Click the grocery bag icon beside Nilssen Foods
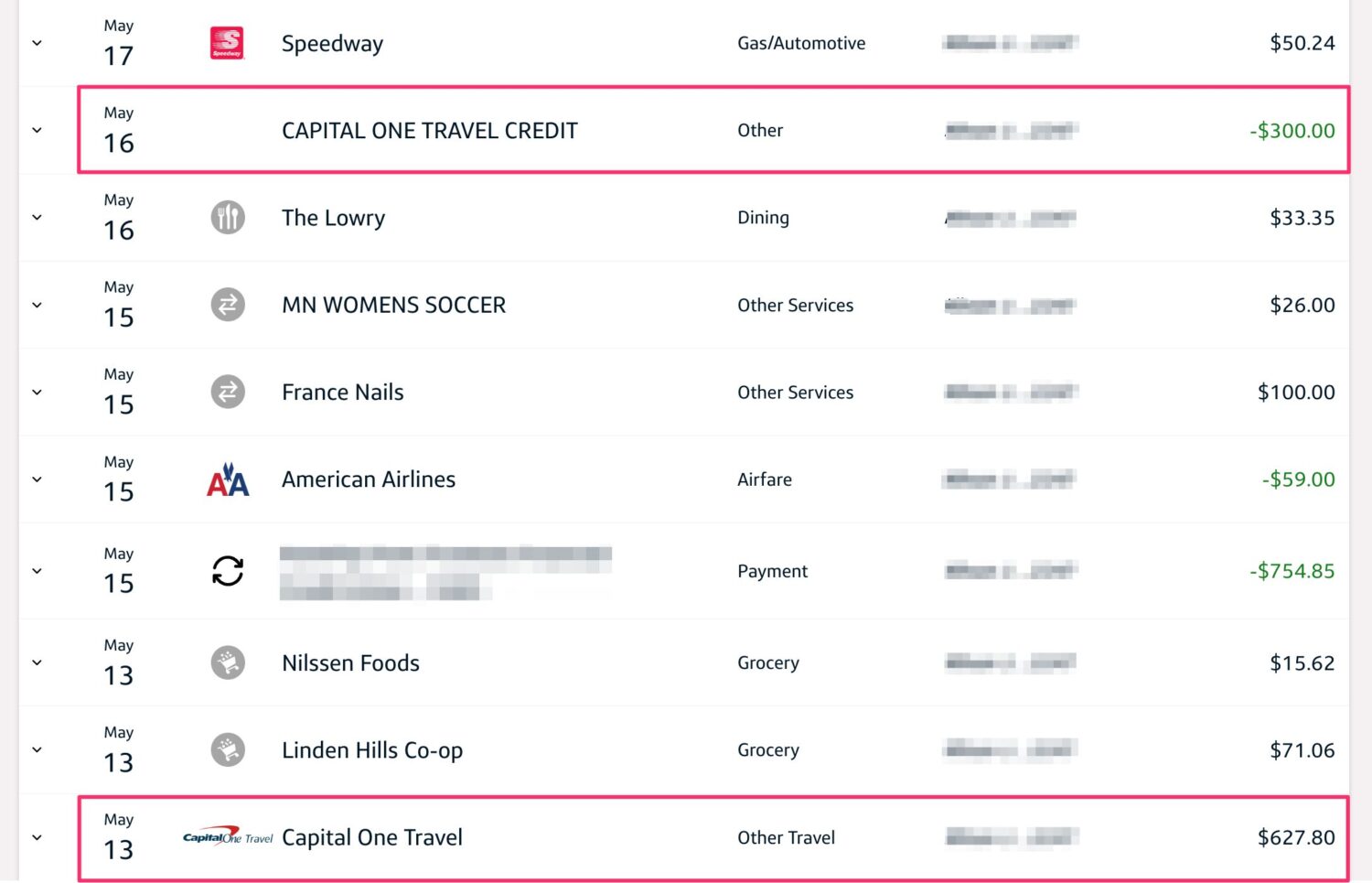This screenshot has height=883, width=1372. 227,662
